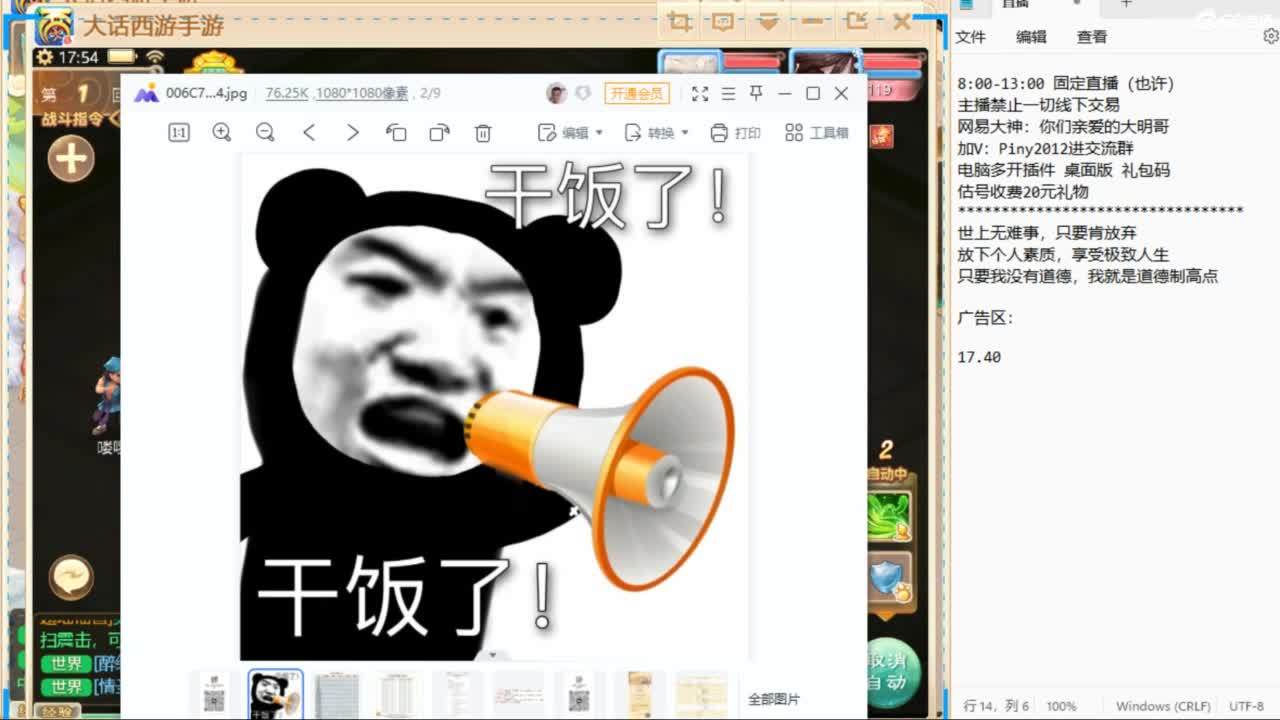
Task: Click the 打印 print button
Action: tap(735, 132)
